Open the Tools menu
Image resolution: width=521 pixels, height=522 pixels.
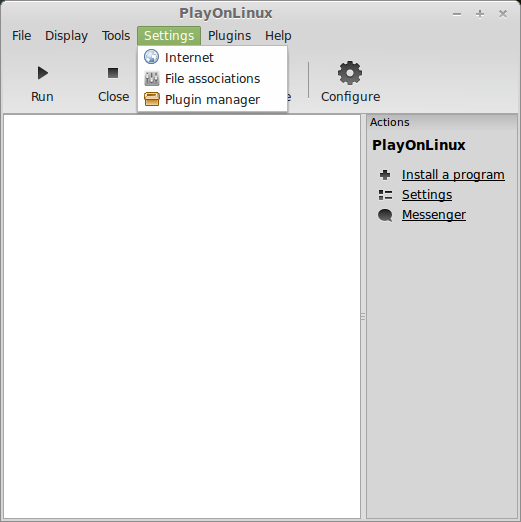tap(116, 36)
